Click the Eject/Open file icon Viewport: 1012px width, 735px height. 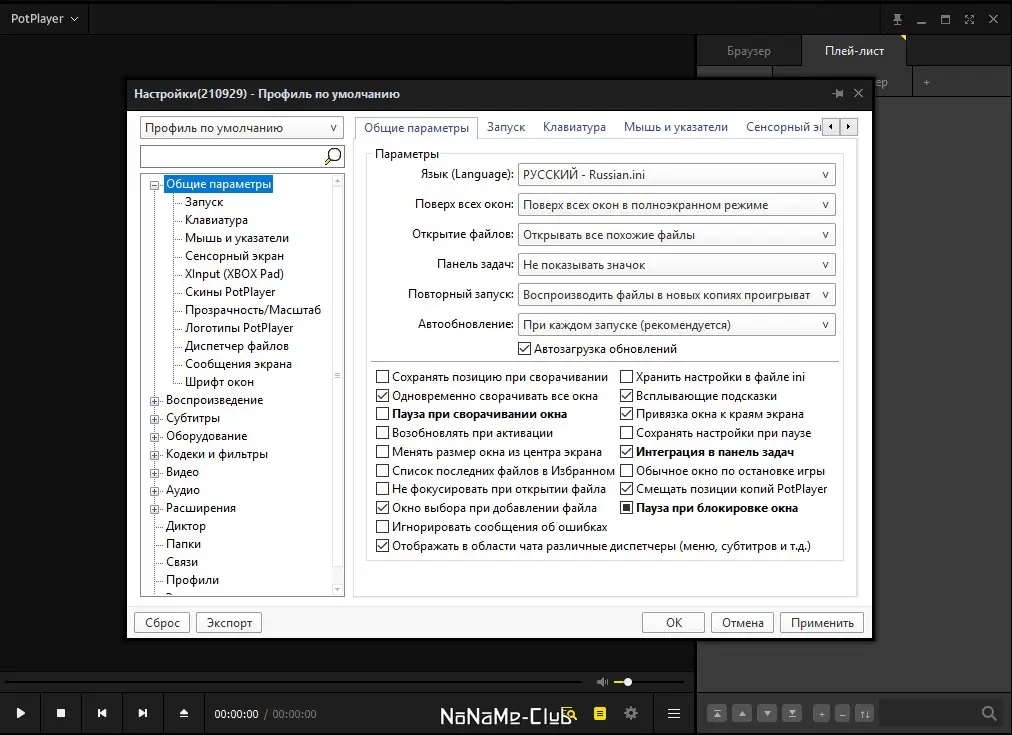point(183,713)
